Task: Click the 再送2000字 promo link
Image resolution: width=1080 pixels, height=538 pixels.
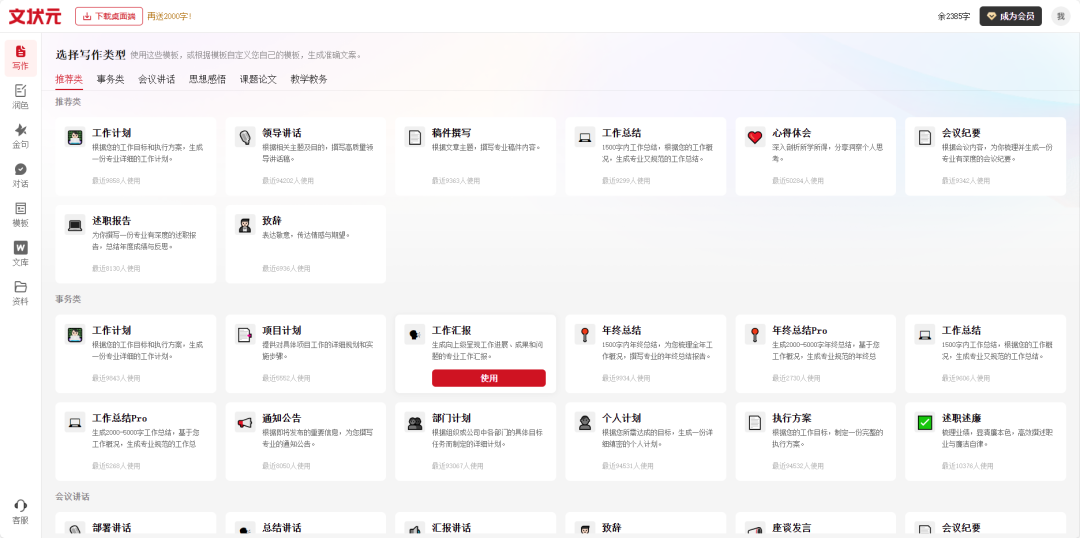Action: [x=170, y=16]
